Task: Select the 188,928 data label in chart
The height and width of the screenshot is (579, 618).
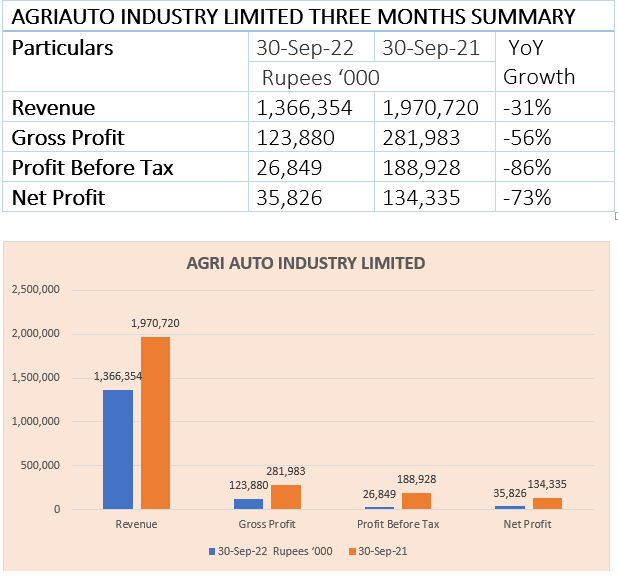Action: [417, 479]
